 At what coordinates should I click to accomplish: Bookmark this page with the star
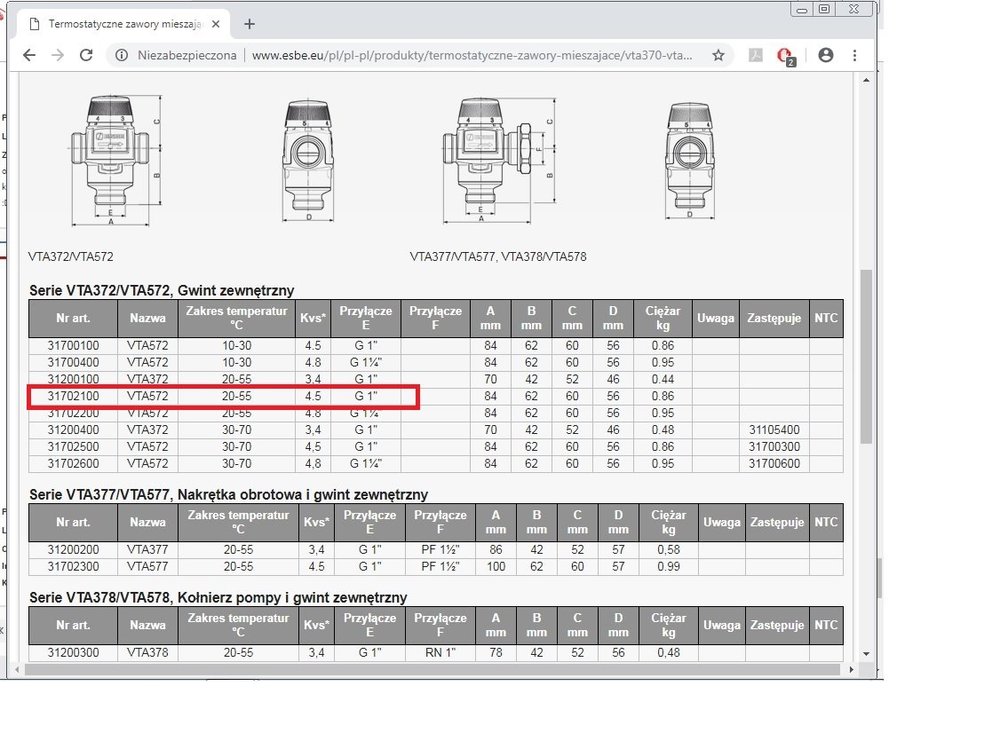pyautogui.click(x=718, y=56)
